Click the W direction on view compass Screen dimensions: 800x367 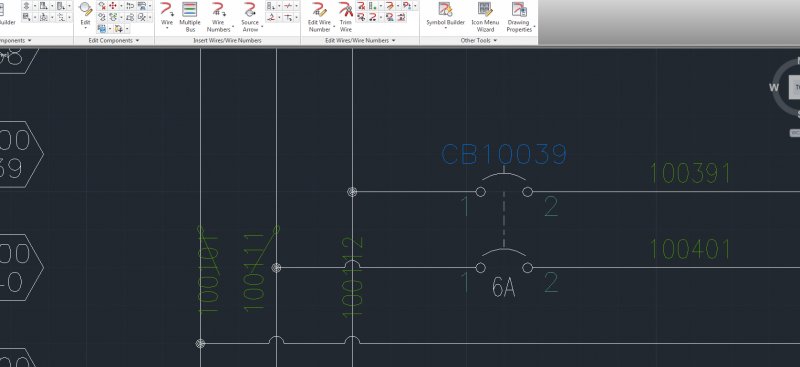pos(774,88)
